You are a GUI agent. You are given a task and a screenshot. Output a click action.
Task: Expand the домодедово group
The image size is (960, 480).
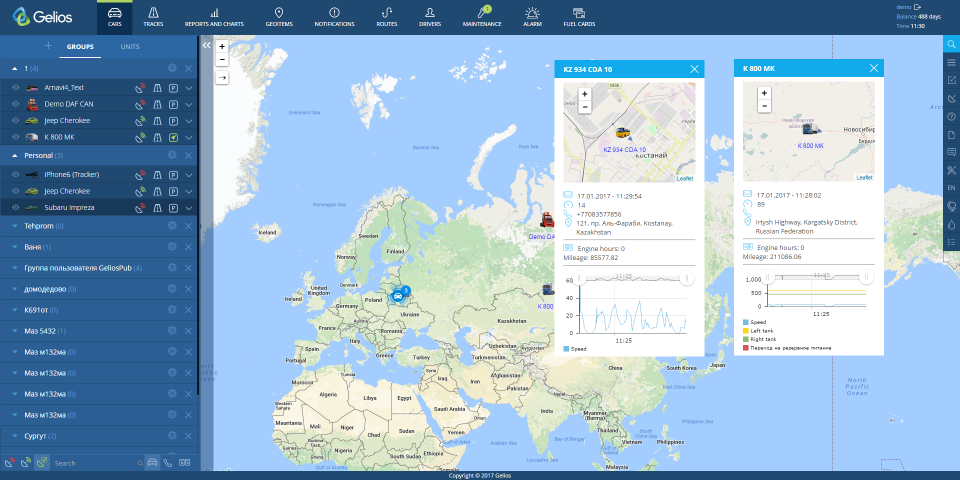click(15, 289)
